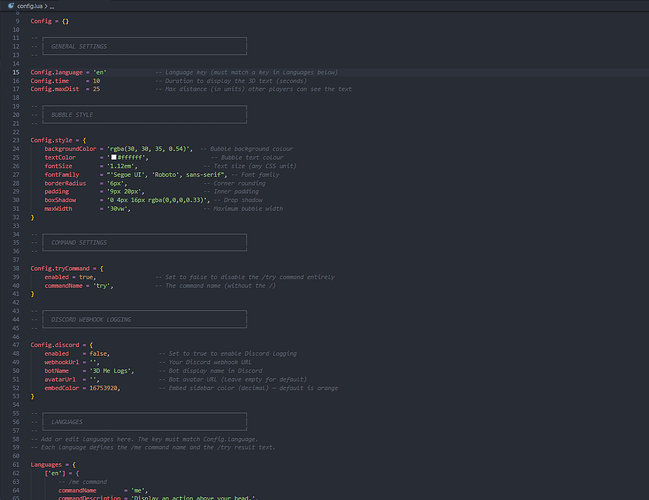Click the Config.maxDist value 25
This screenshot has height=500, width=649.
click(96, 89)
